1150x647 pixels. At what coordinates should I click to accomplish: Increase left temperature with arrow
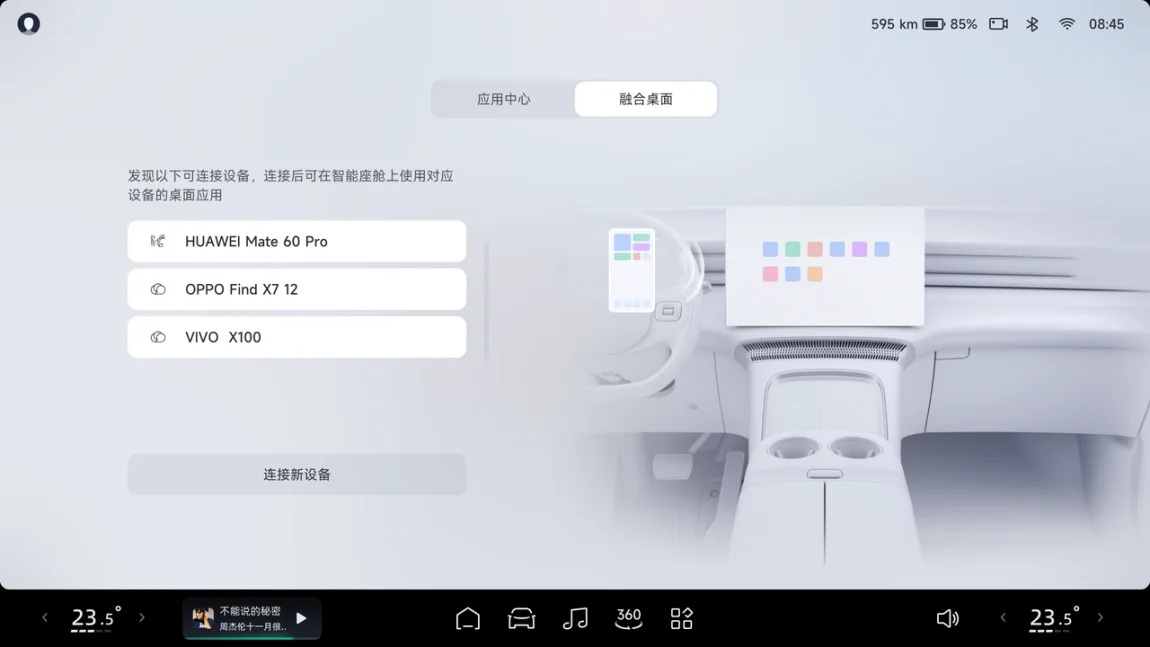pyautogui.click(x=142, y=618)
